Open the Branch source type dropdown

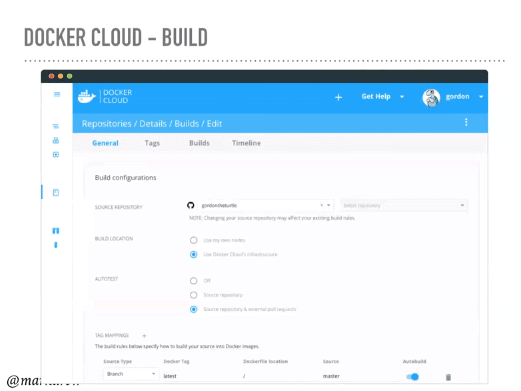(131, 374)
